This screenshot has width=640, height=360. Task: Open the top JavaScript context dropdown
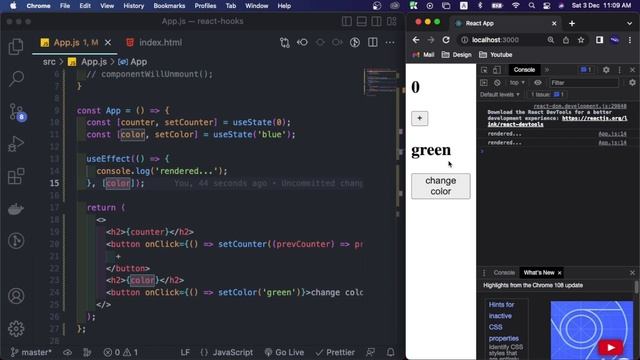click(517, 82)
